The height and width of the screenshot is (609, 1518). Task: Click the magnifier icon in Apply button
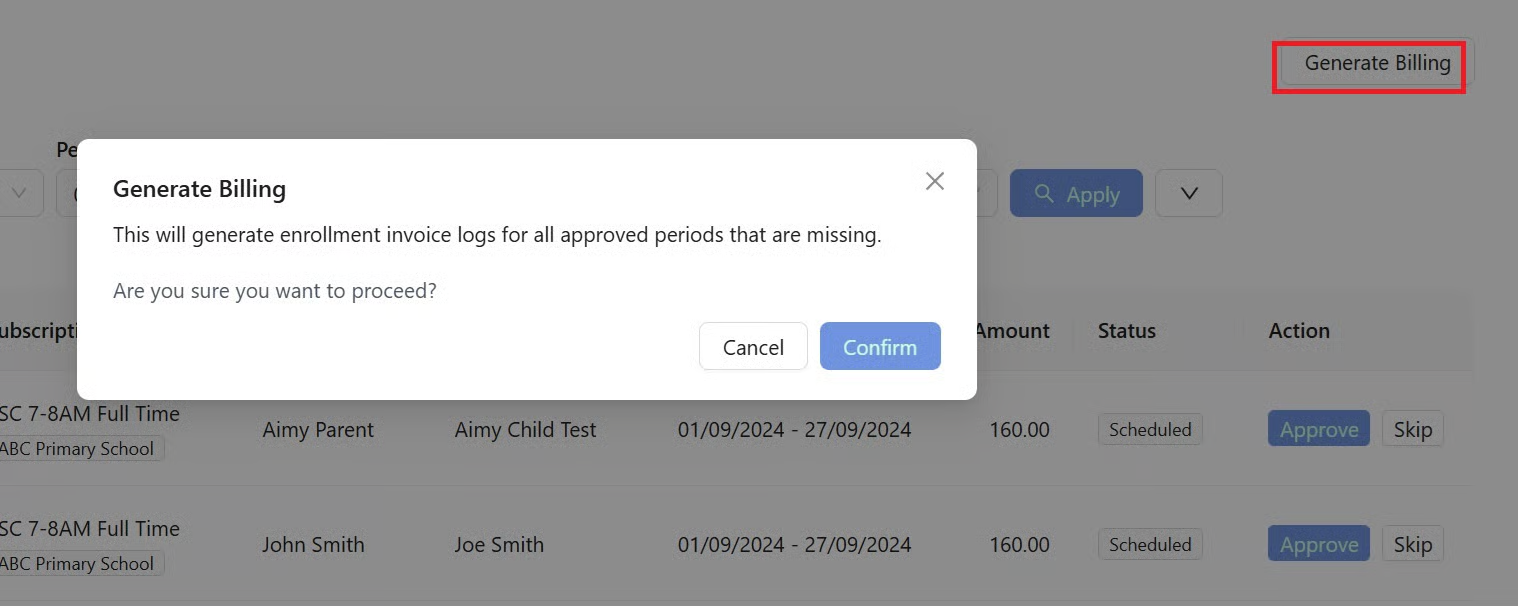click(1044, 193)
